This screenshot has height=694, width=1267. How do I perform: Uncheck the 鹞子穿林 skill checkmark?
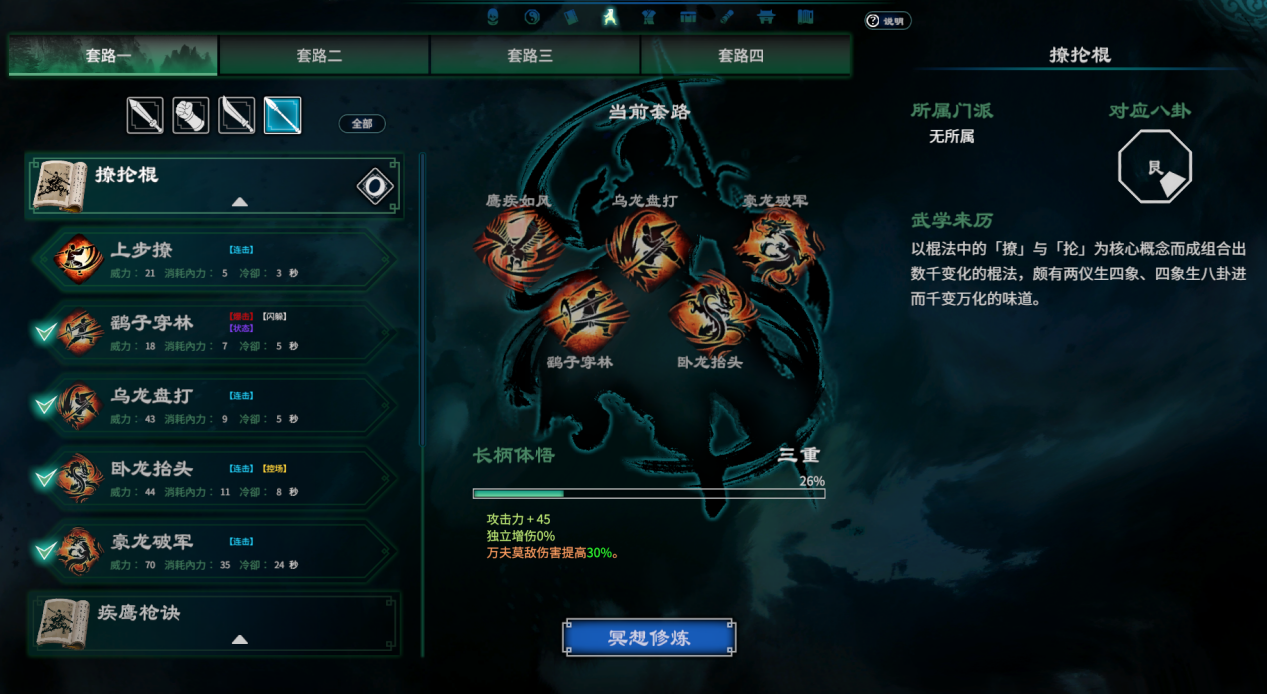tap(44, 333)
